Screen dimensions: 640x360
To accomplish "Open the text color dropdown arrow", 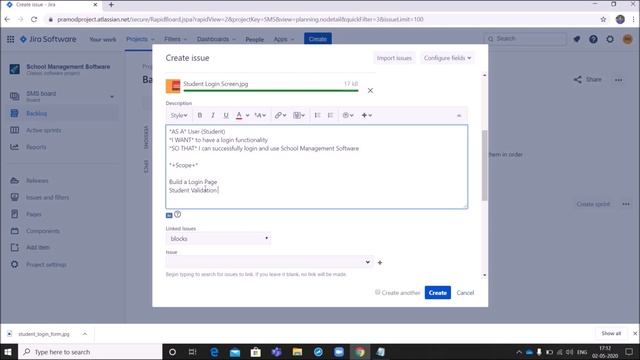I will 247,116.
